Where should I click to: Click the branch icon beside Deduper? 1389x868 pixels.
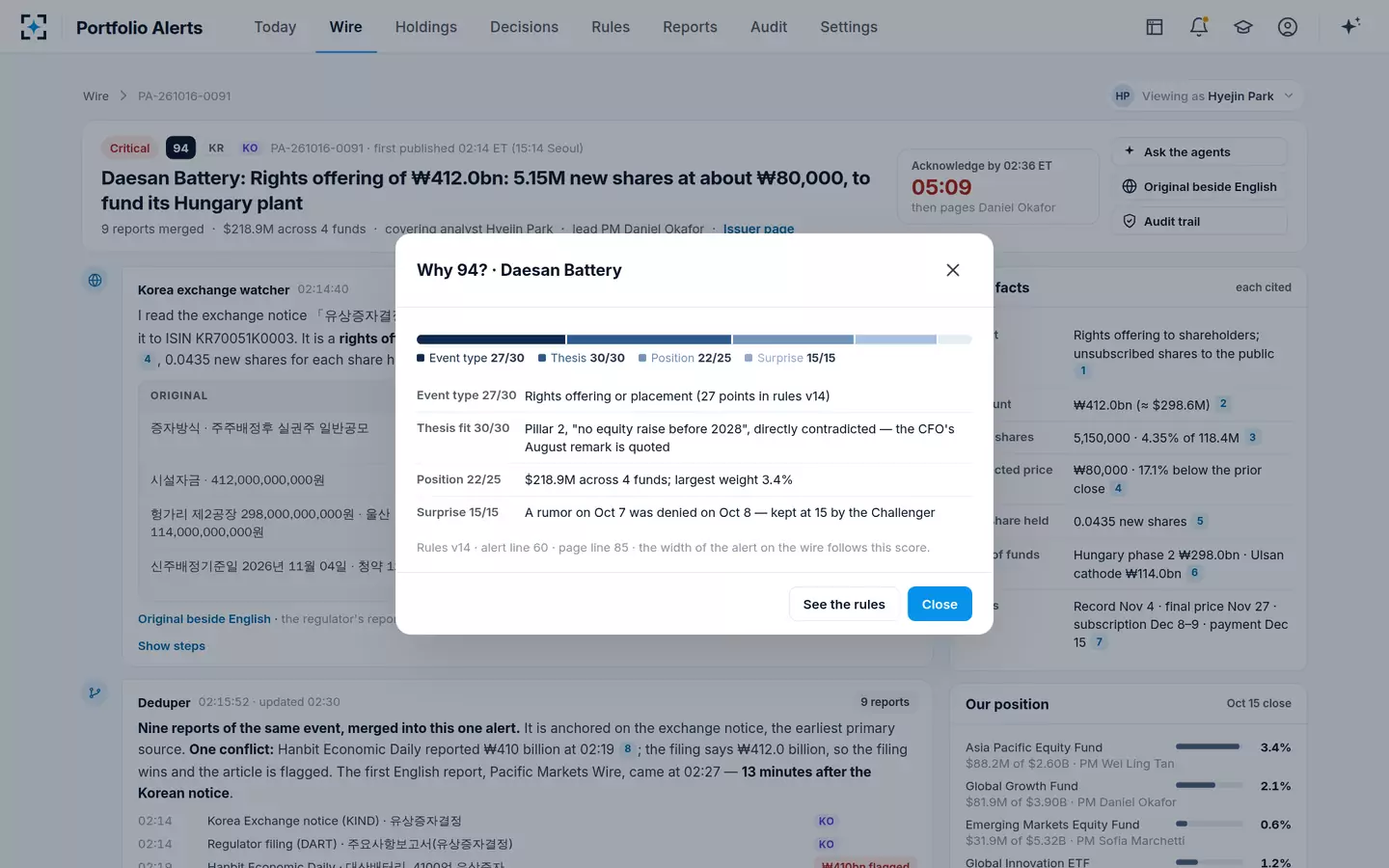95,692
